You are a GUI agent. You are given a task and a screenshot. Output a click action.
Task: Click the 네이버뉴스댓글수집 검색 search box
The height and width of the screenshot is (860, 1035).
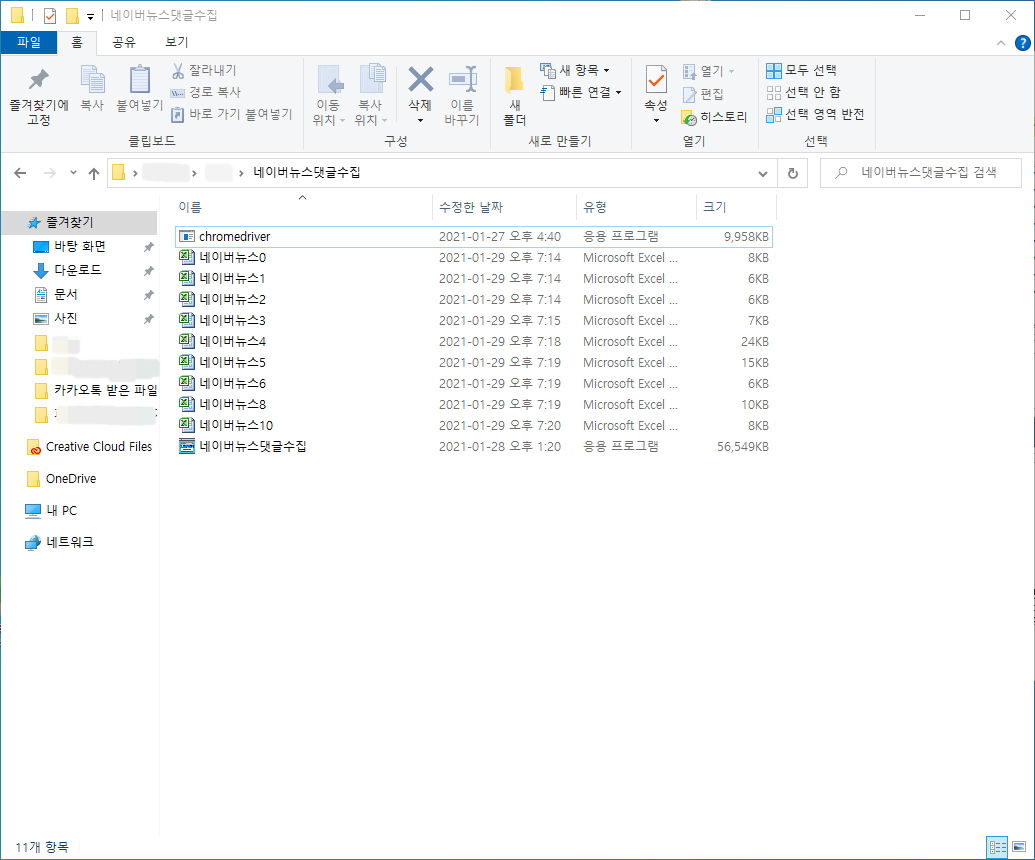tap(921, 173)
